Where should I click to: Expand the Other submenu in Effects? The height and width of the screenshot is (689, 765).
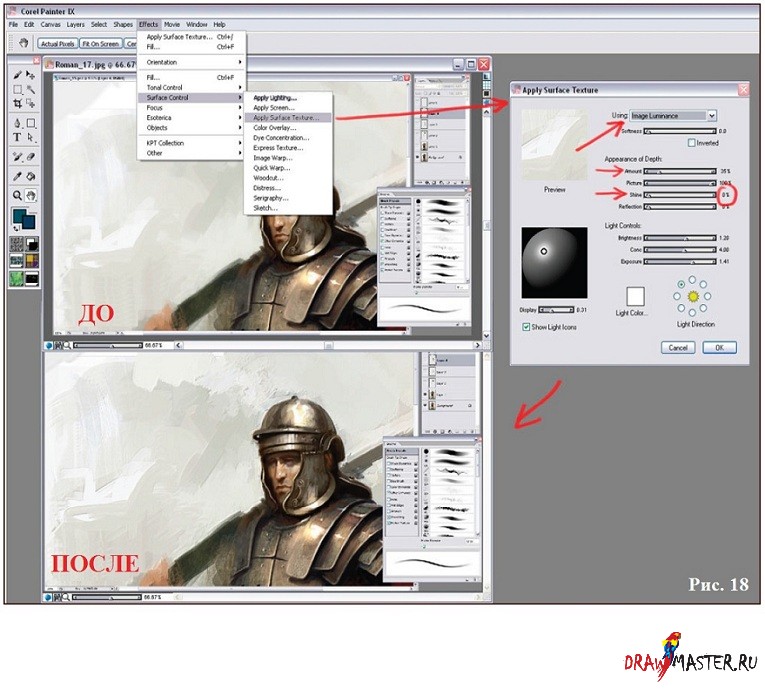192,153
